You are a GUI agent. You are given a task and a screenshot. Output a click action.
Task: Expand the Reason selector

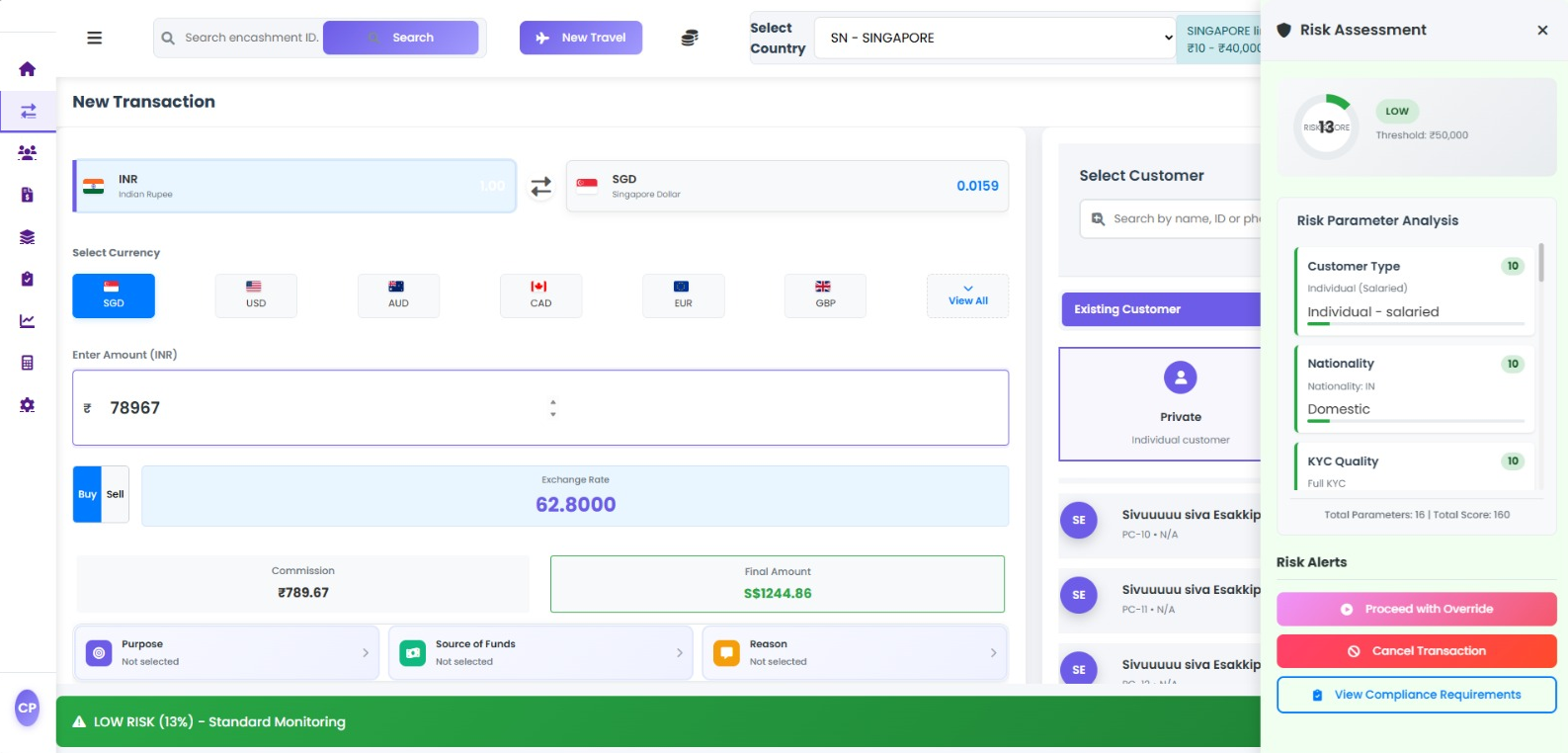point(855,652)
